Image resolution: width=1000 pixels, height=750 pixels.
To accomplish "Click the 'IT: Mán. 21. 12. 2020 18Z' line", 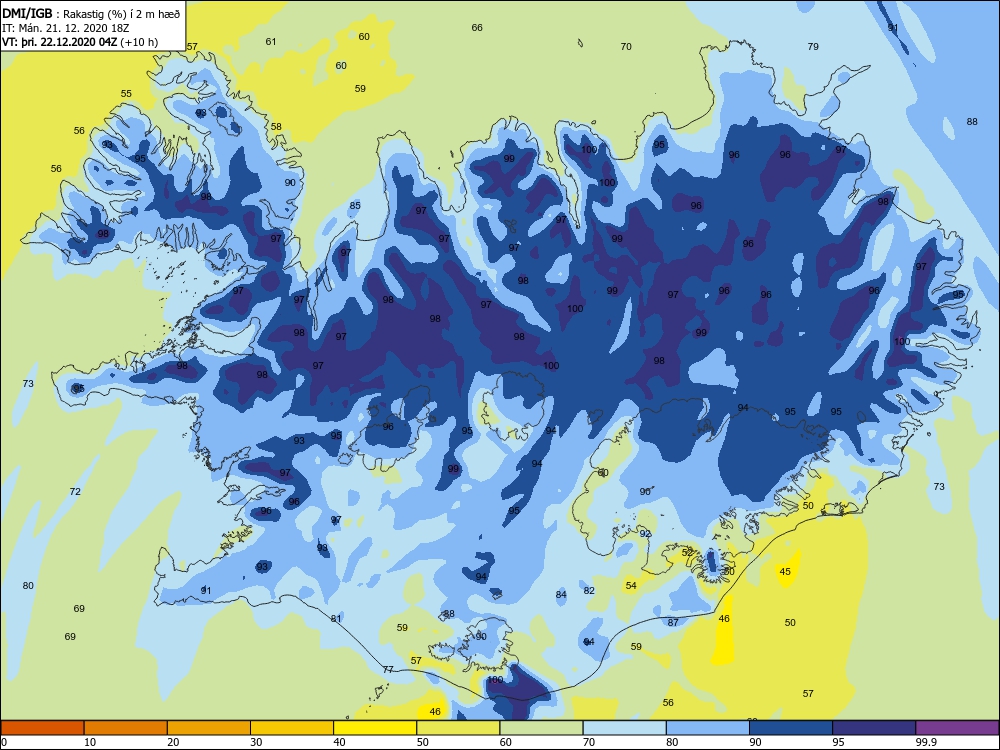I will pyautogui.click(x=66, y=28).
